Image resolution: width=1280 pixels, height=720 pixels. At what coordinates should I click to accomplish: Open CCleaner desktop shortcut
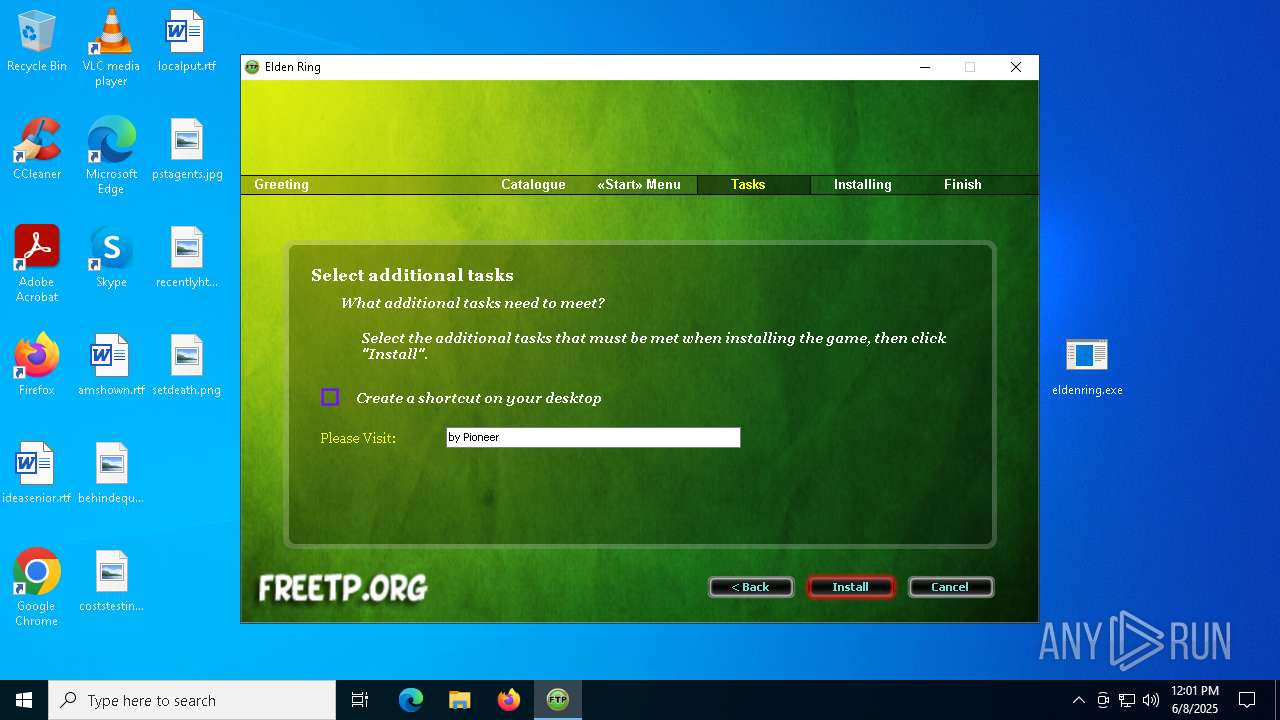click(37, 149)
